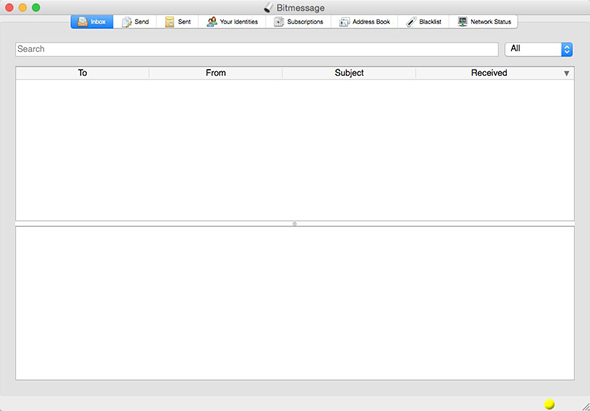Sort messages by the To column

coord(82,73)
